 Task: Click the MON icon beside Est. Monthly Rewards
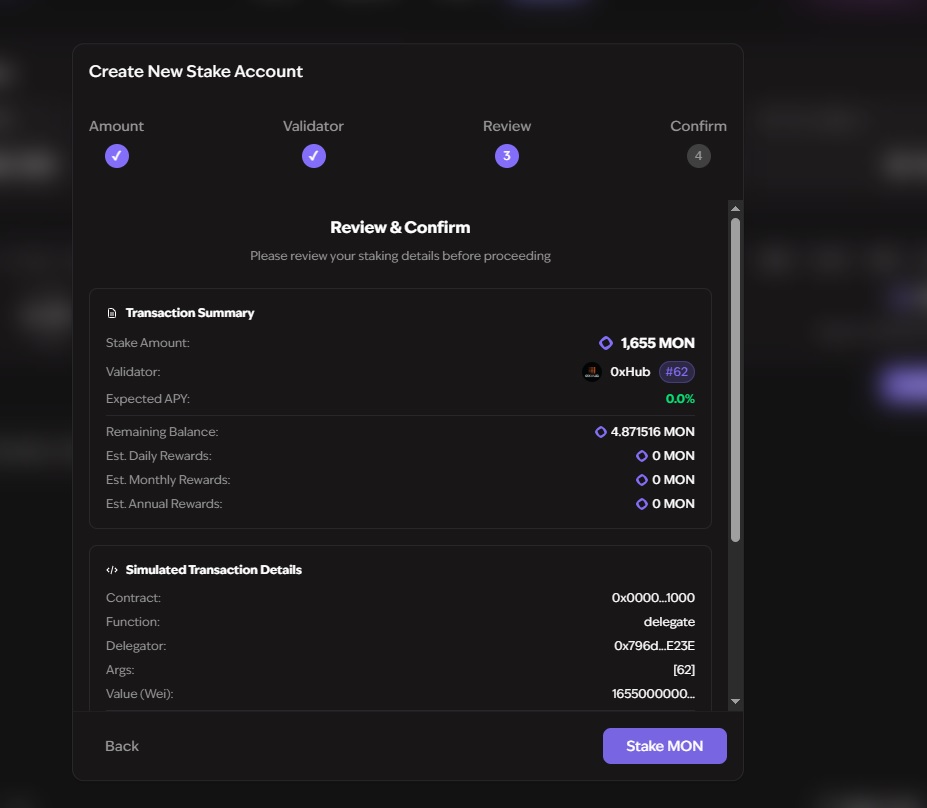(642, 480)
